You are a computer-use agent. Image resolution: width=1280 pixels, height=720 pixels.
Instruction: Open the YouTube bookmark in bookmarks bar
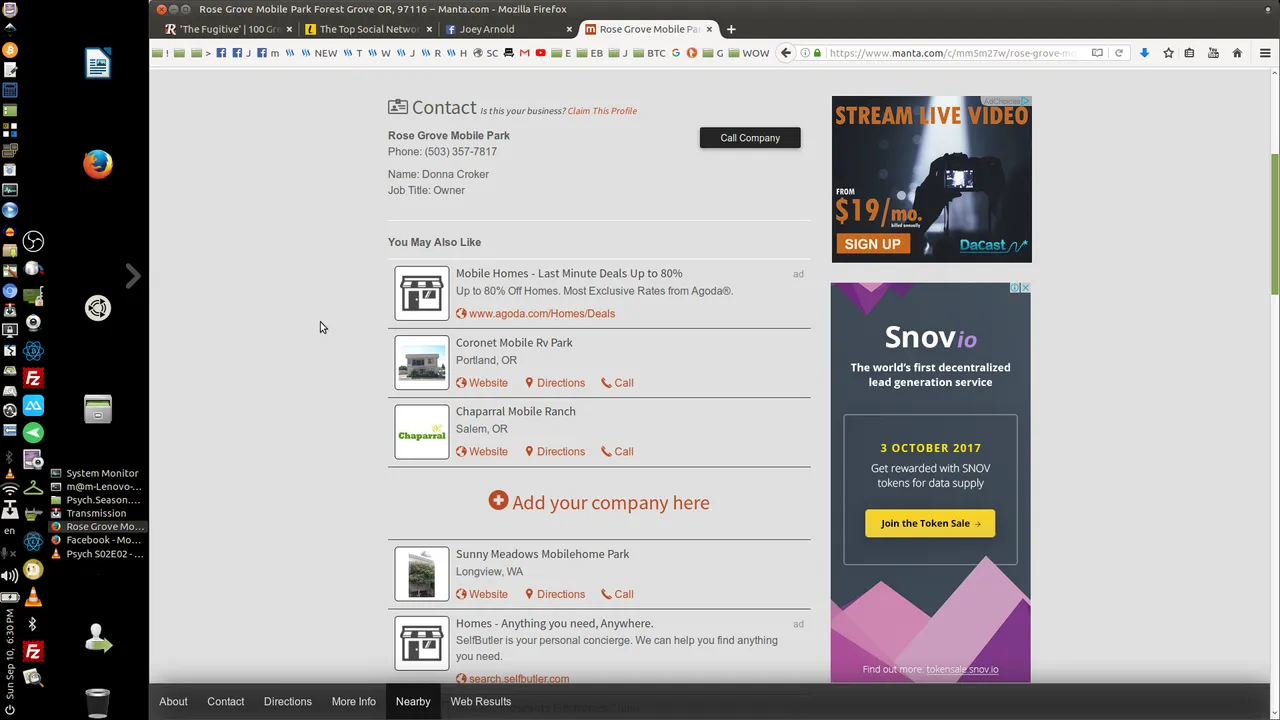[541, 53]
